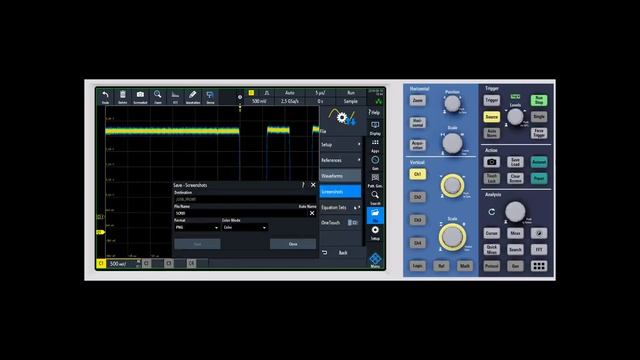Viewport: 640px width, 360px height.
Task: Expand the References submenu
Action: click(x=340, y=160)
